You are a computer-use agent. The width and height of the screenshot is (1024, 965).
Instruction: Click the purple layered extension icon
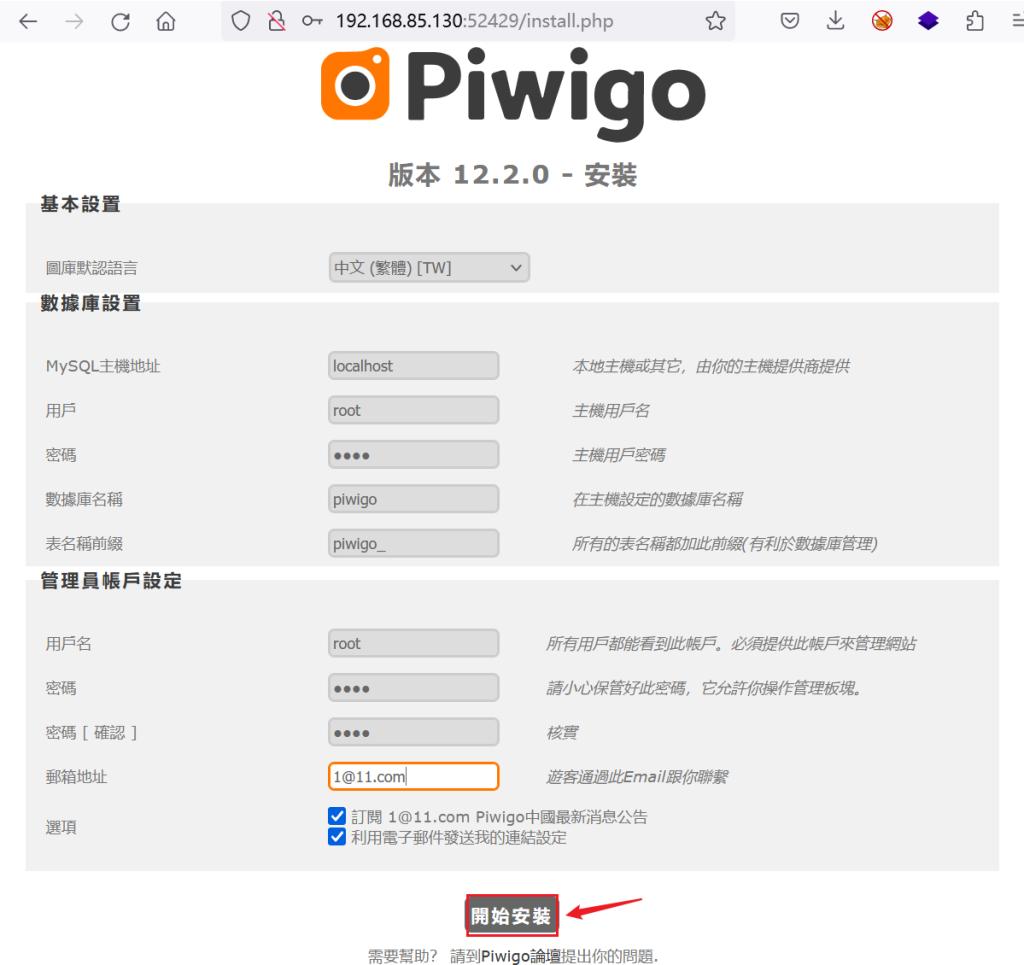click(928, 21)
